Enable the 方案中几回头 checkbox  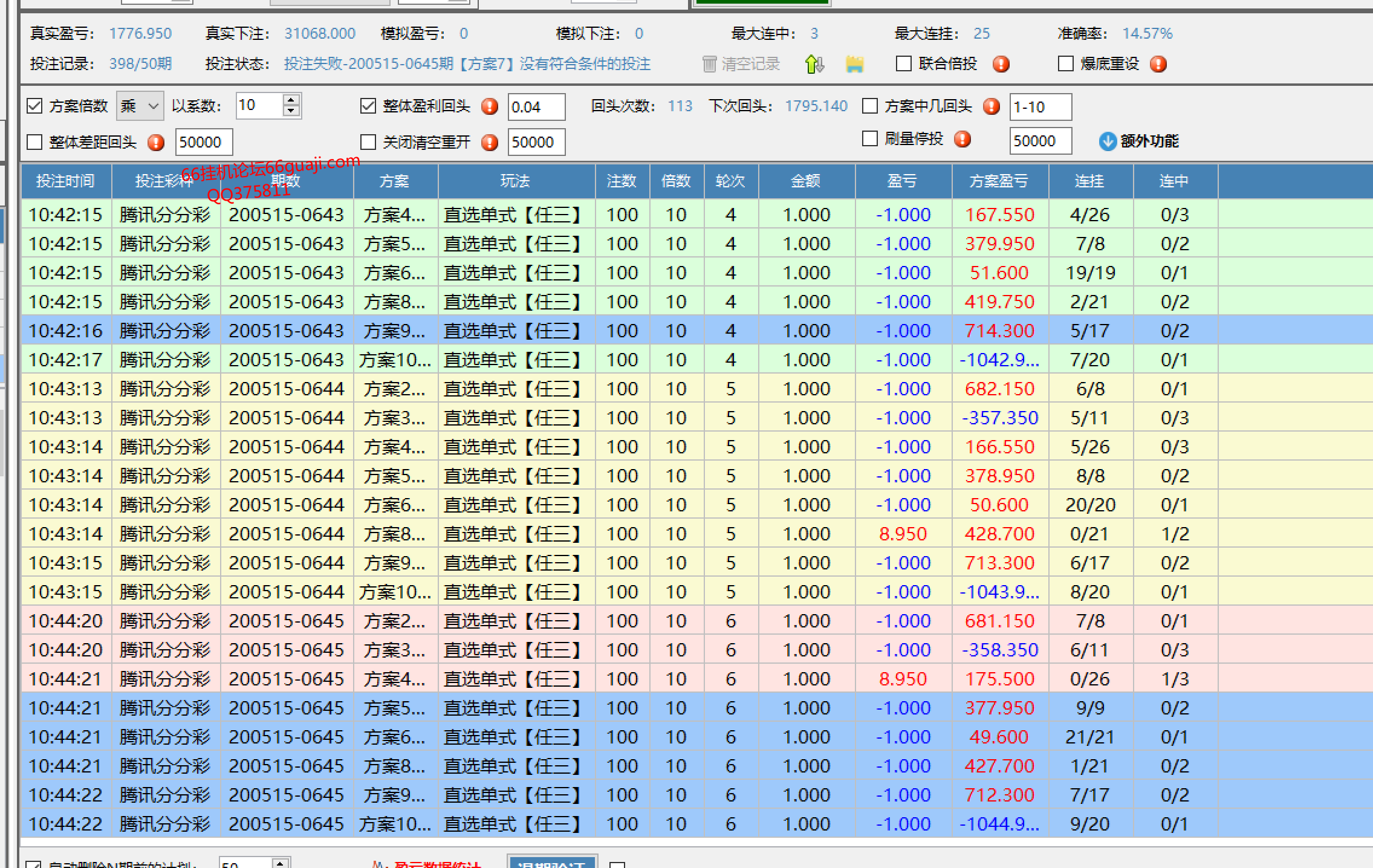click(x=870, y=106)
